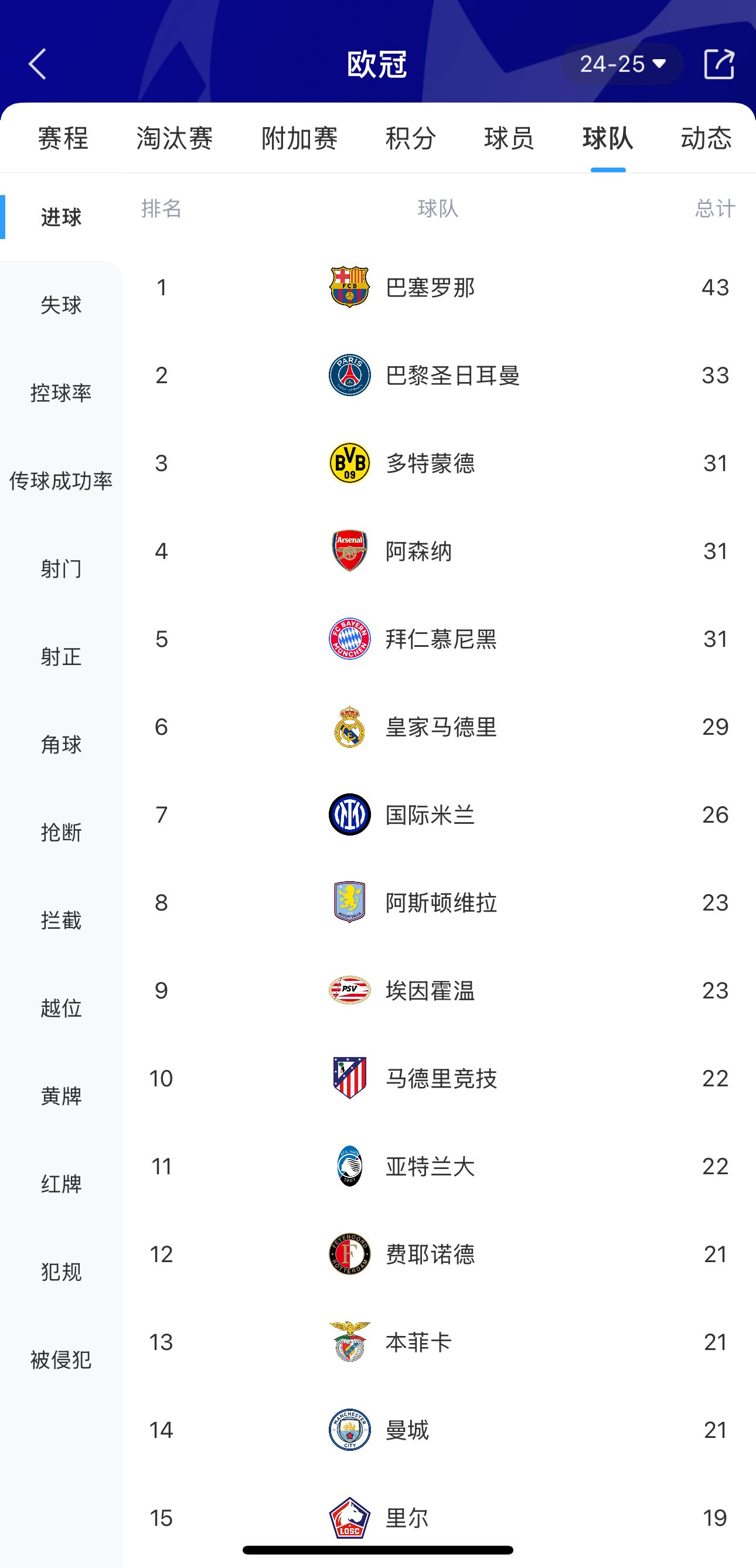756x1568 pixels.
Task: Open the 阿斯顿维拉 team name
Action: [x=441, y=903]
